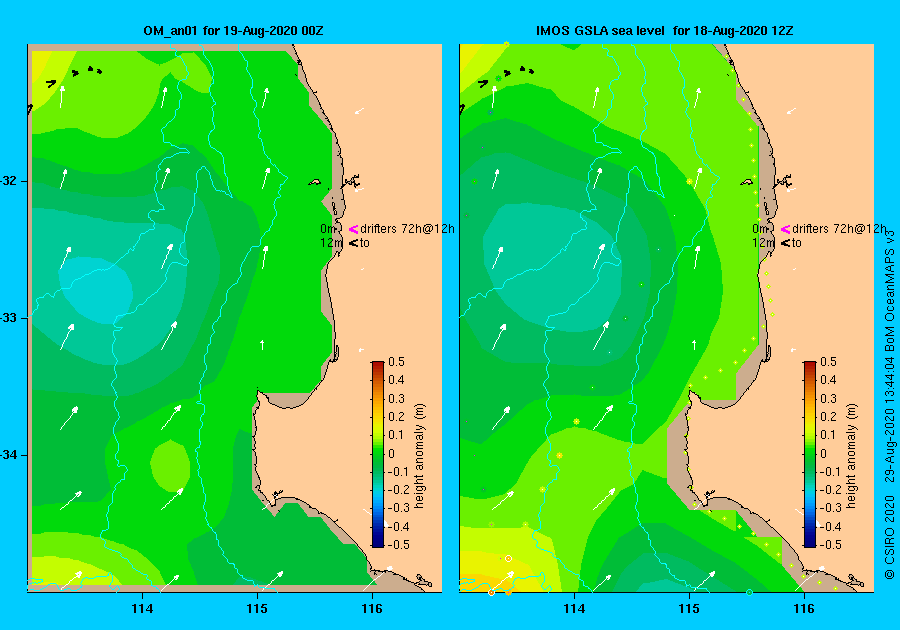Click the '0m' depth label in IMOS GSLA legend

[x=760, y=229]
